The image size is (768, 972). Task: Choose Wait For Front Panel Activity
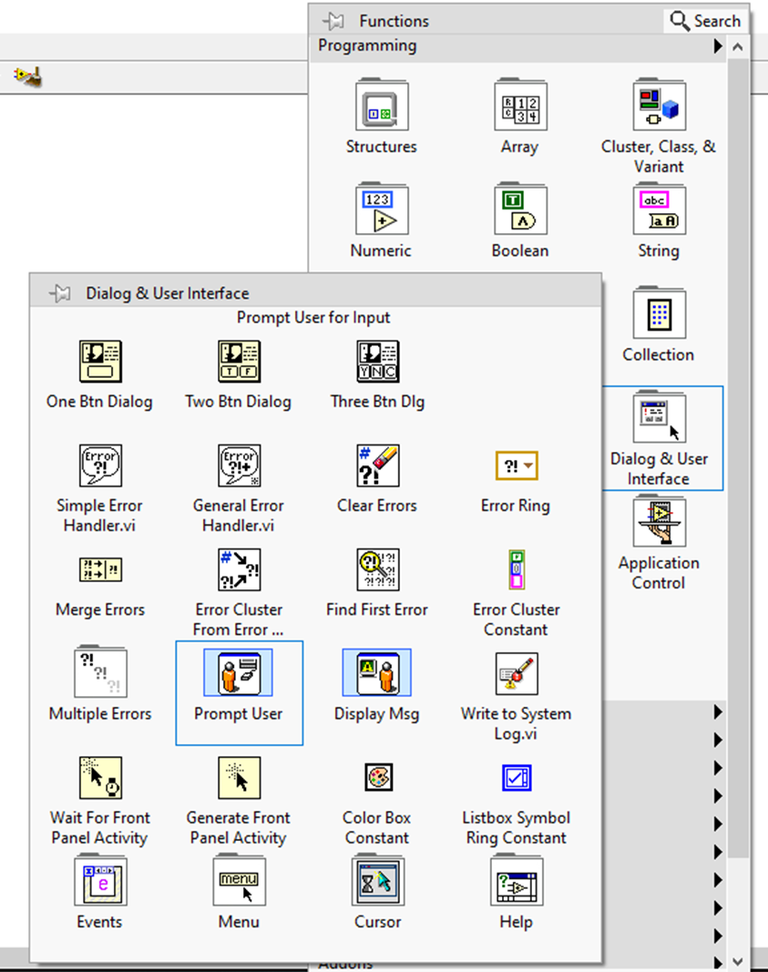coord(100,778)
